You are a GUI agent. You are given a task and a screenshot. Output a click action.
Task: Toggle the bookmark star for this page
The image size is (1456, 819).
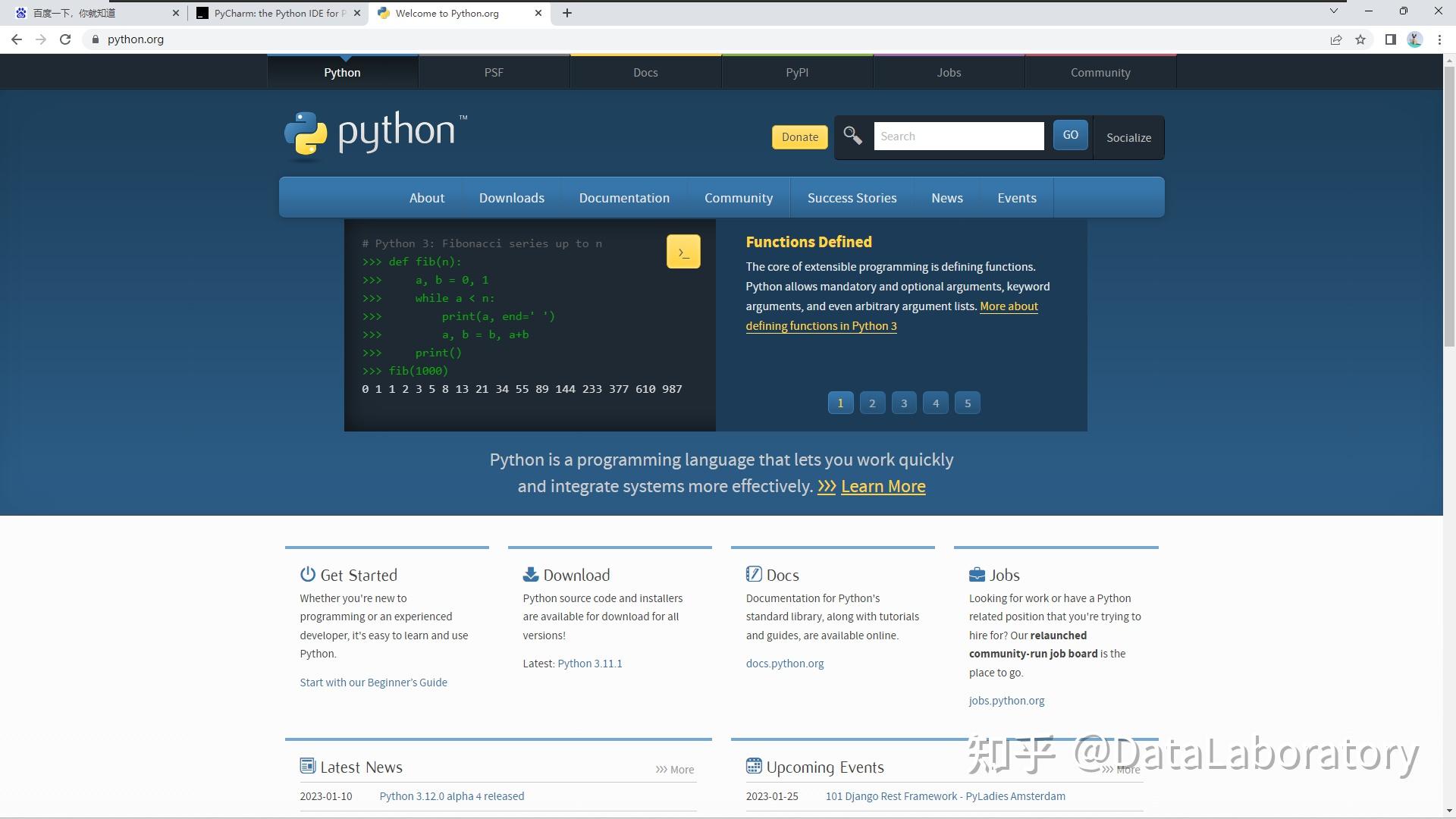click(x=1360, y=39)
